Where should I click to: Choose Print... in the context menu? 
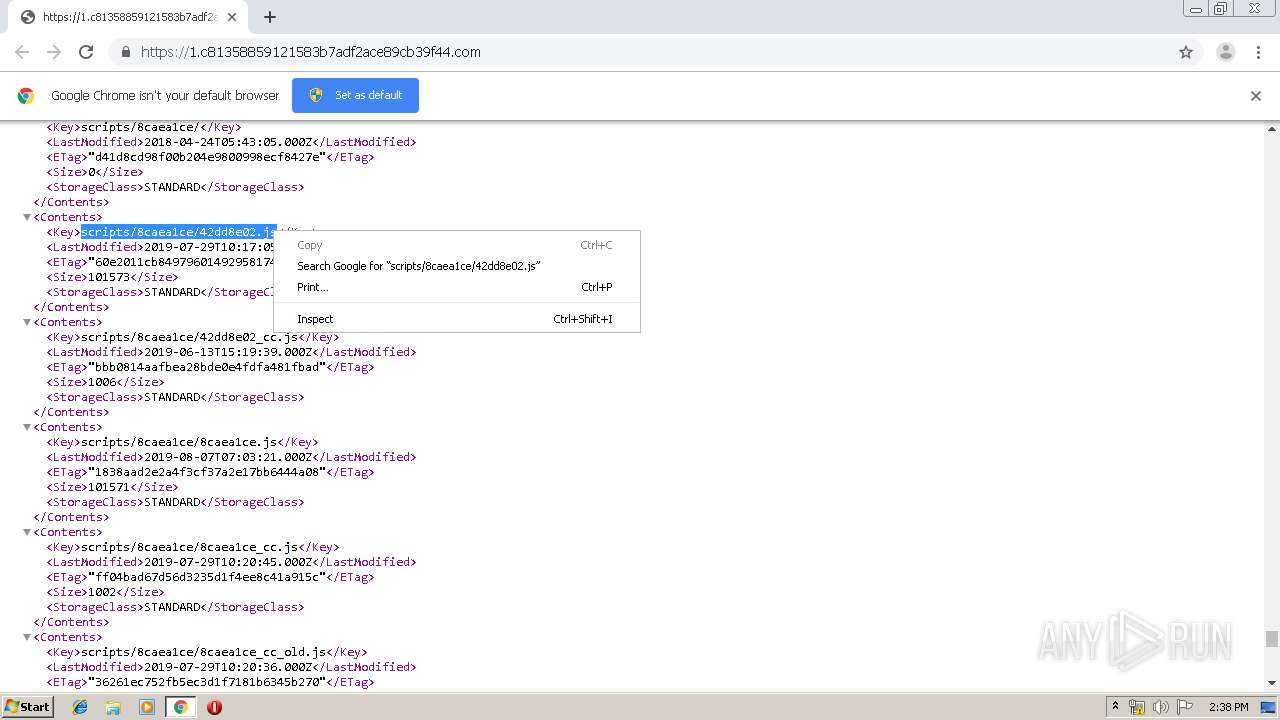pos(456,287)
